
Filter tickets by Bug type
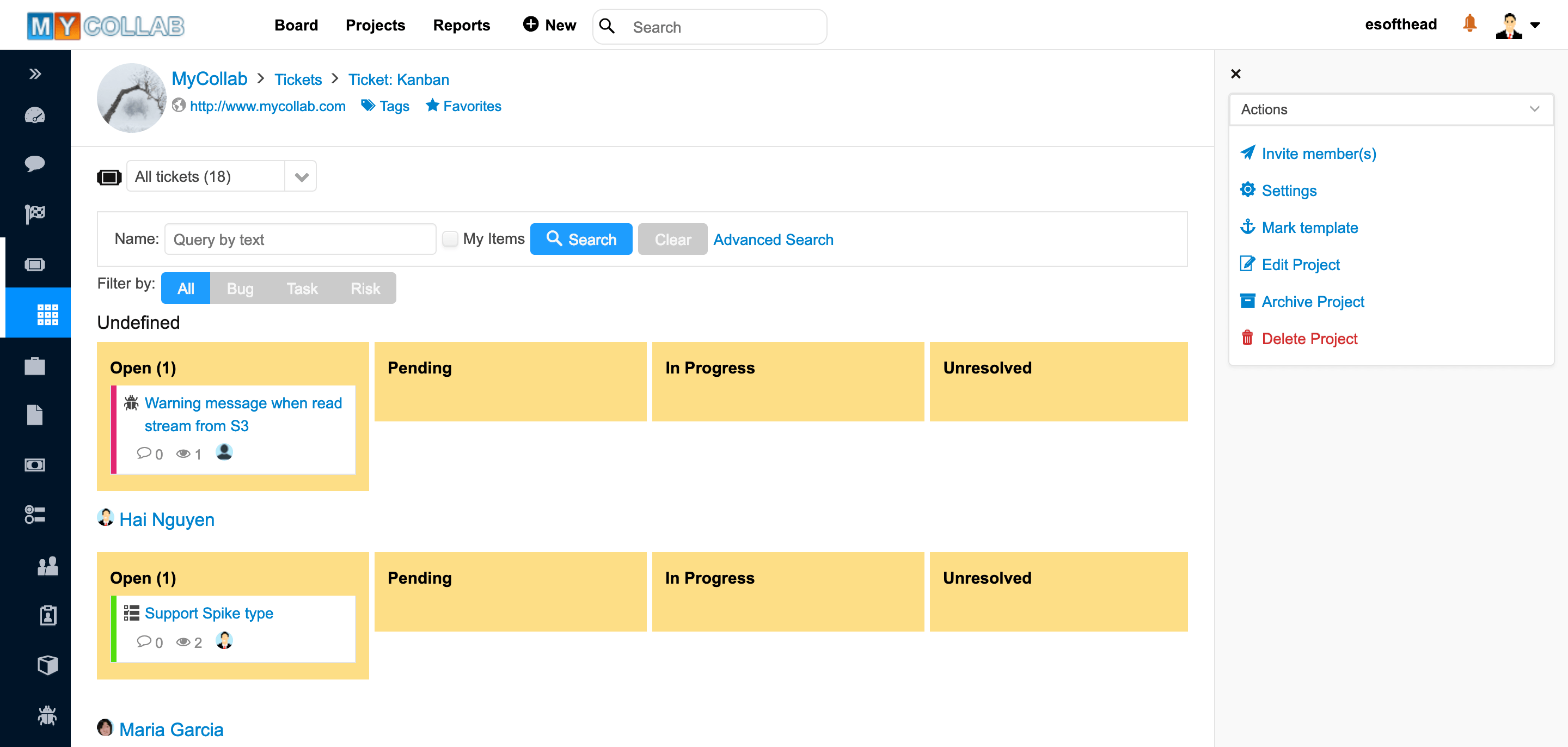point(240,289)
